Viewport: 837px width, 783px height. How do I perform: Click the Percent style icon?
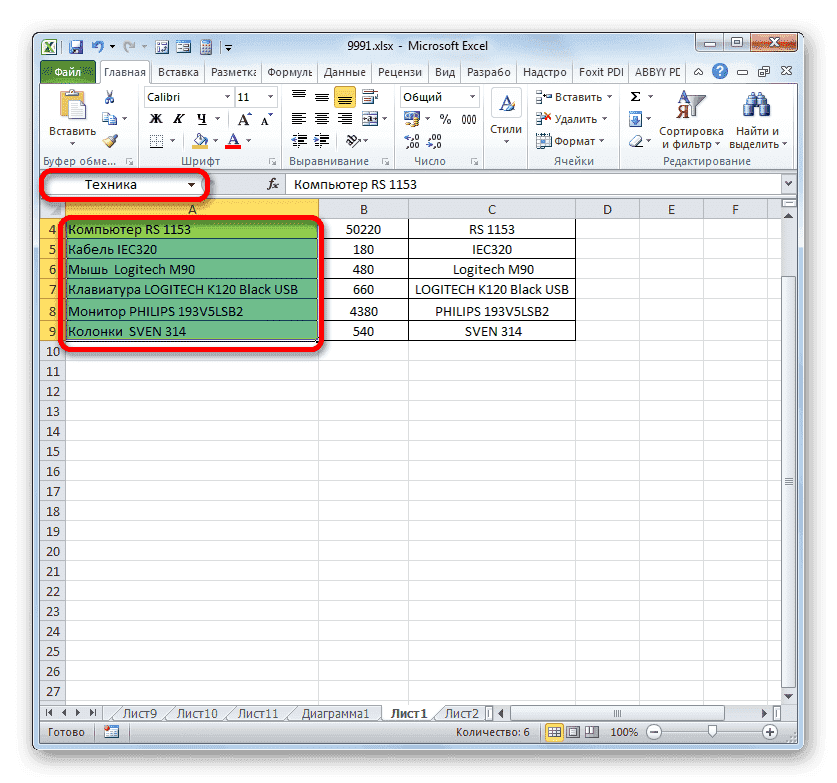[446, 119]
